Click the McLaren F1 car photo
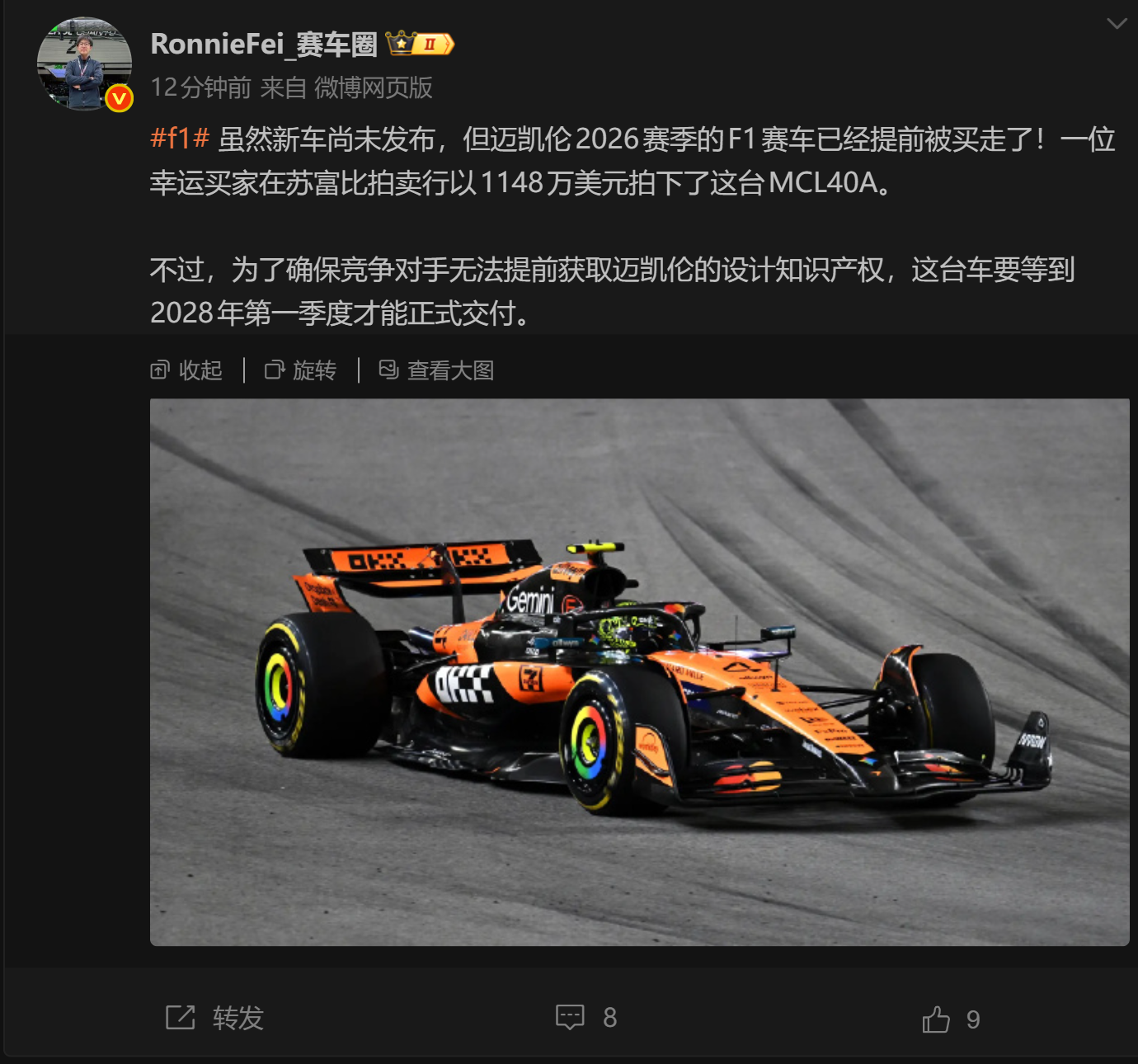Viewport: 1138px width, 1064px height. 639,672
